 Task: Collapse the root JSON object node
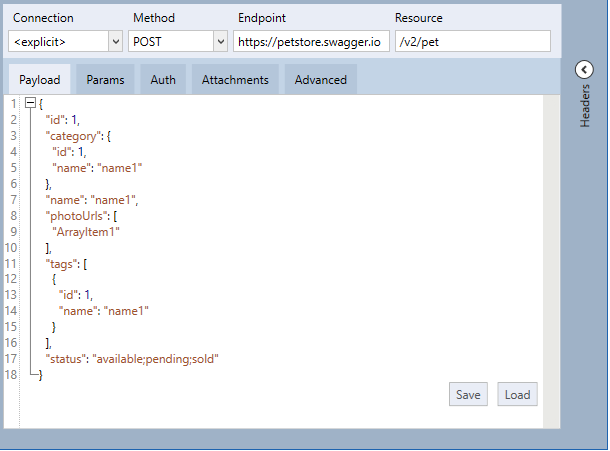(x=30, y=104)
